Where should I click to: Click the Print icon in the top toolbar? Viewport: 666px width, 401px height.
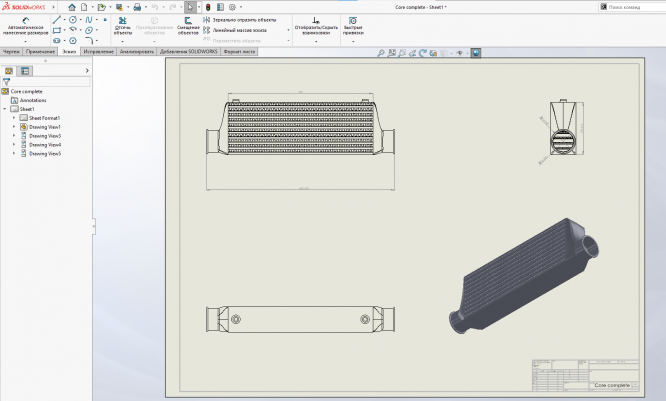tap(137, 7)
